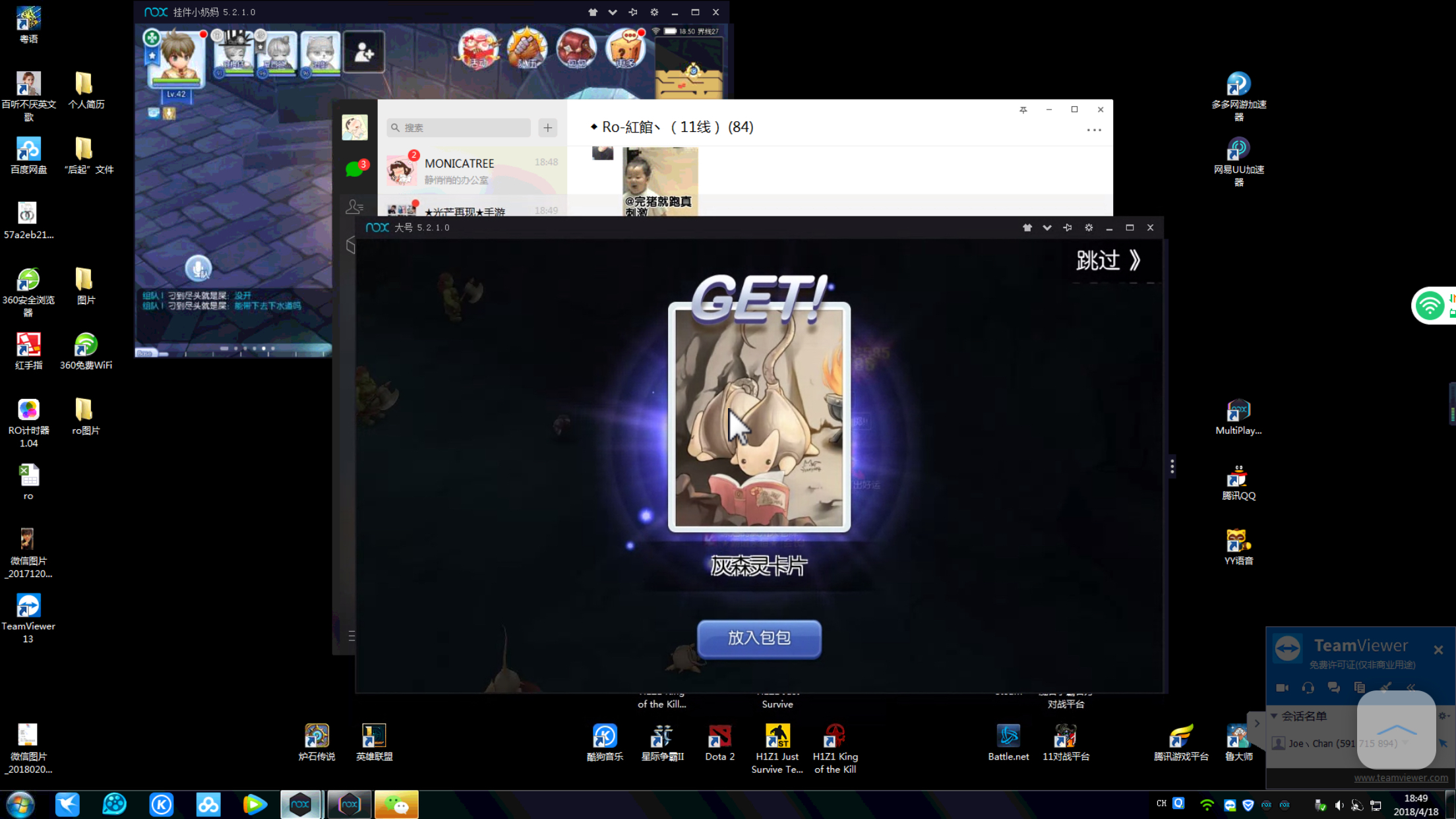Click the WeChat plus add button
The width and height of the screenshot is (1456, 819).
[x=548, y=128]
